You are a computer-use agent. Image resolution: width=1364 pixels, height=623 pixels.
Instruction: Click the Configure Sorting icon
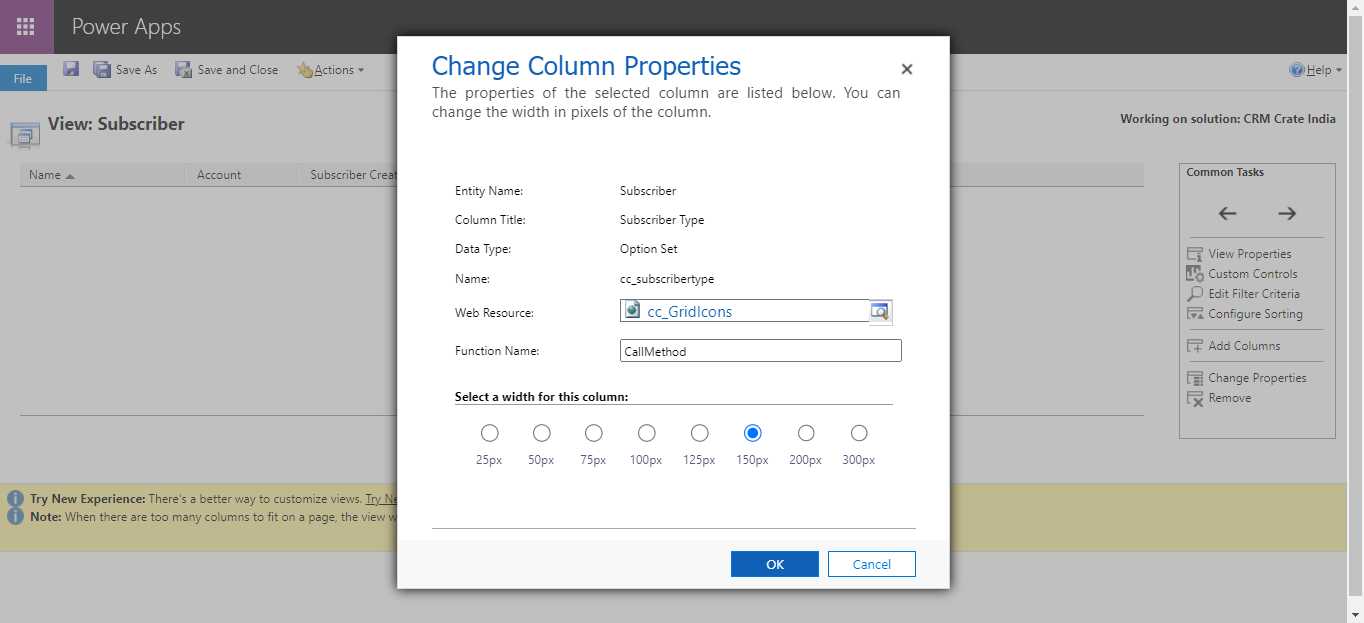click(1194, 313)
